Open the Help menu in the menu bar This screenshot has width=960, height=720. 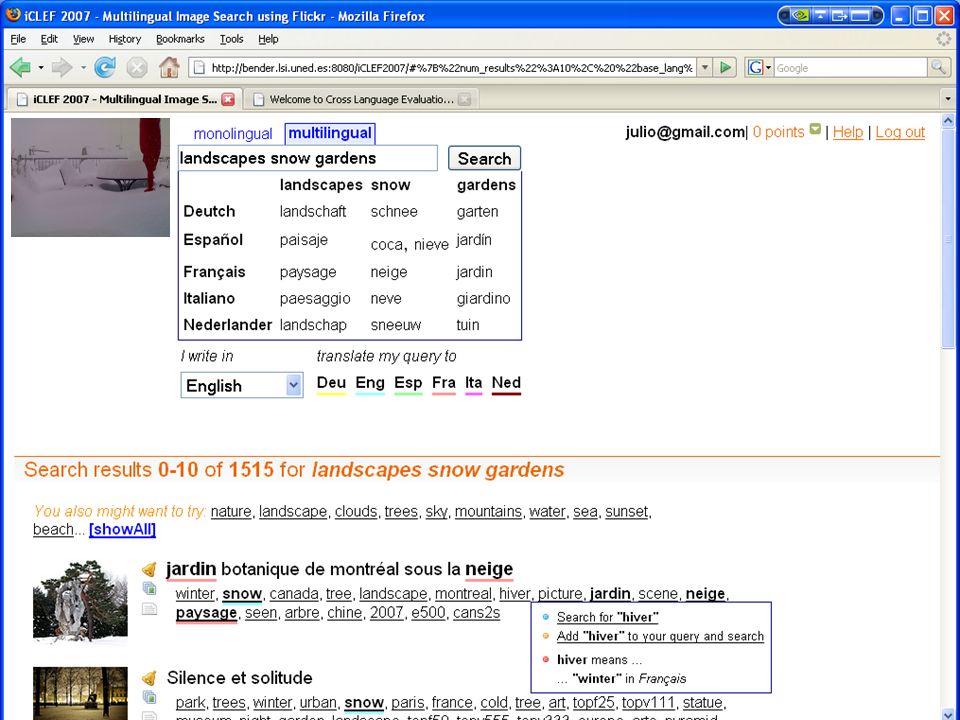(268, 39)
